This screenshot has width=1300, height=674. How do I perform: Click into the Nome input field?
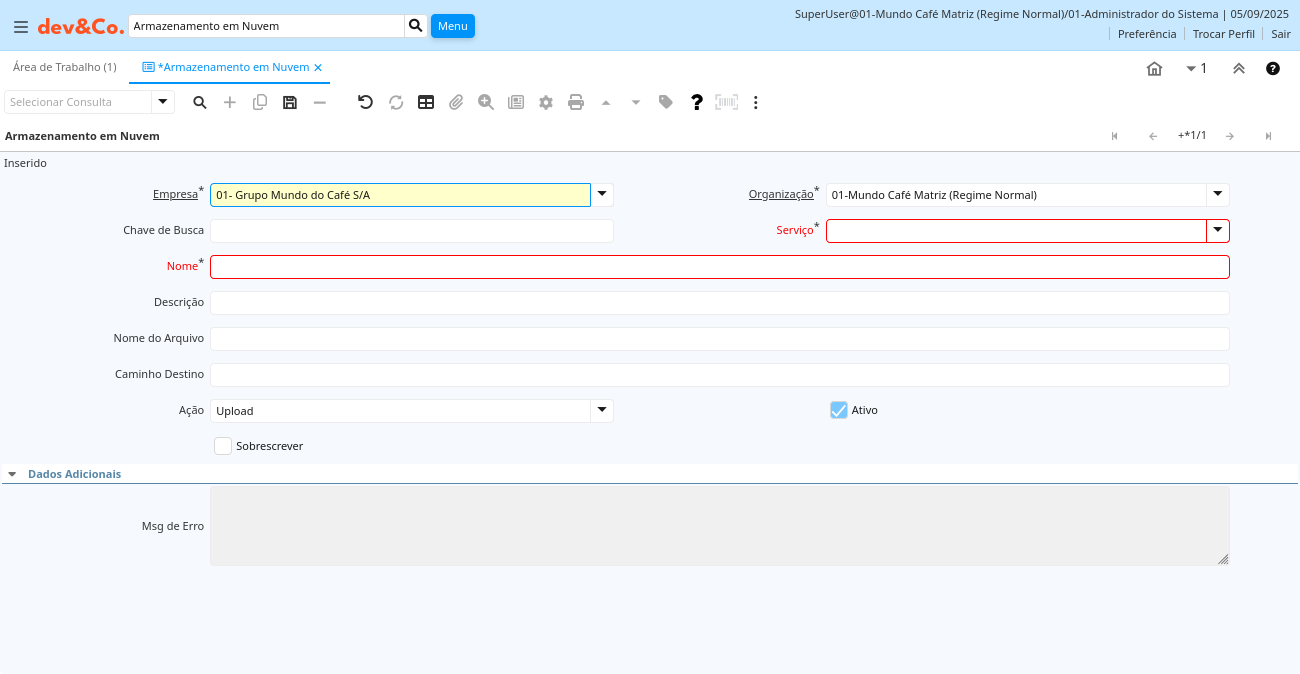719,267
